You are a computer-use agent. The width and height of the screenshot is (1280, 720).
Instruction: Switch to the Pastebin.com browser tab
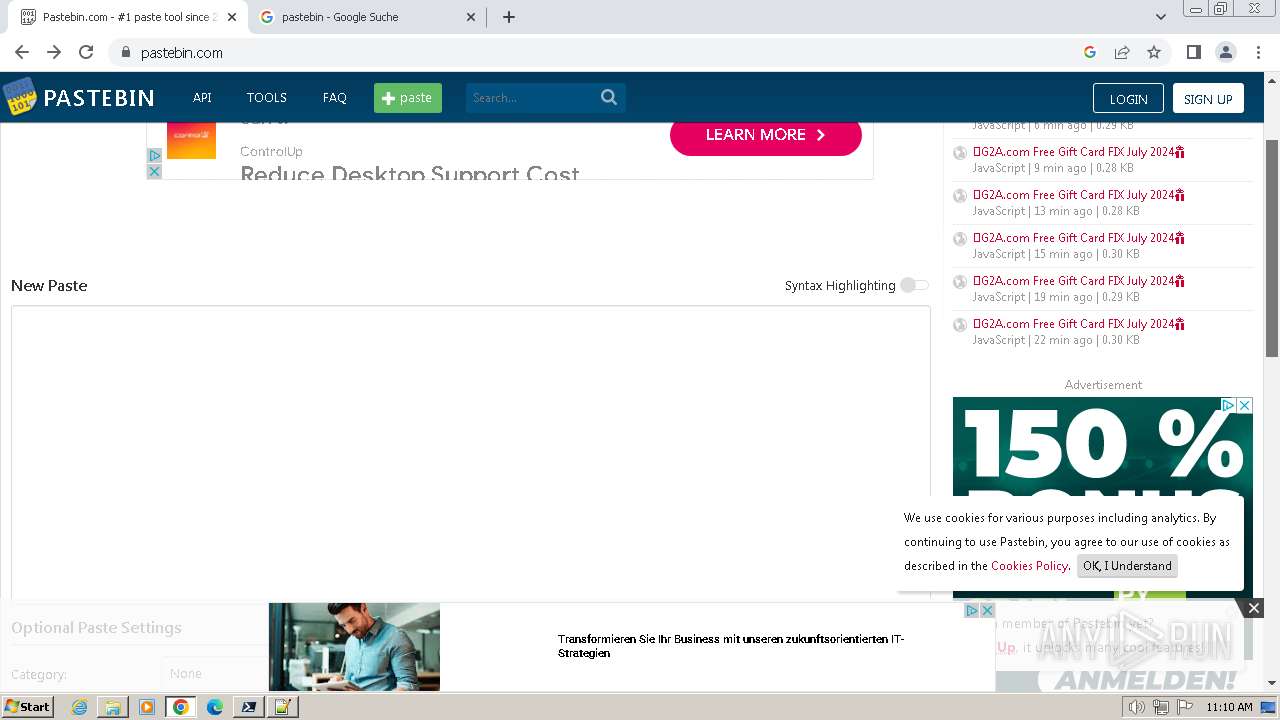coord(126,17)
